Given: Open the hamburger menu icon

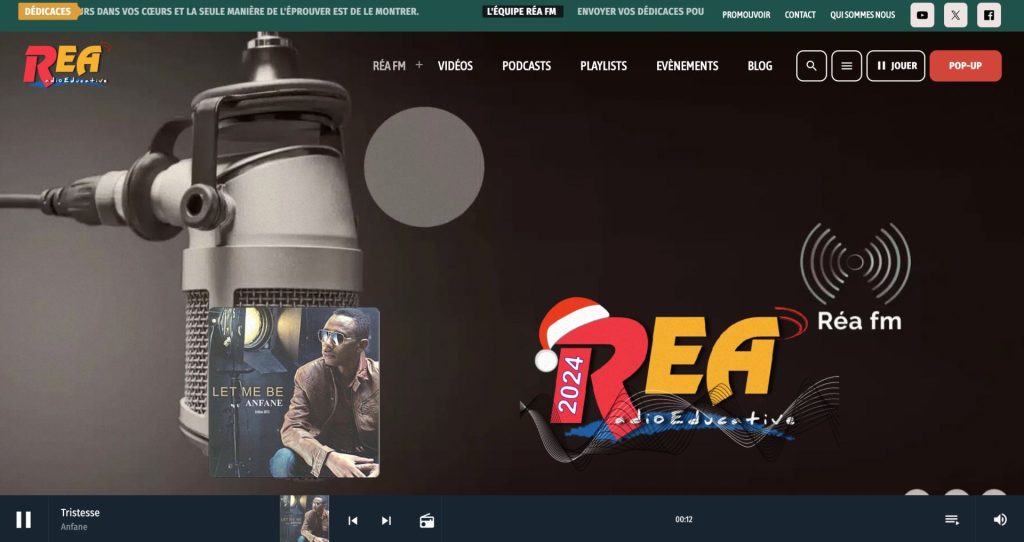Looking at the screenshot, I should (x=846, y=66).
